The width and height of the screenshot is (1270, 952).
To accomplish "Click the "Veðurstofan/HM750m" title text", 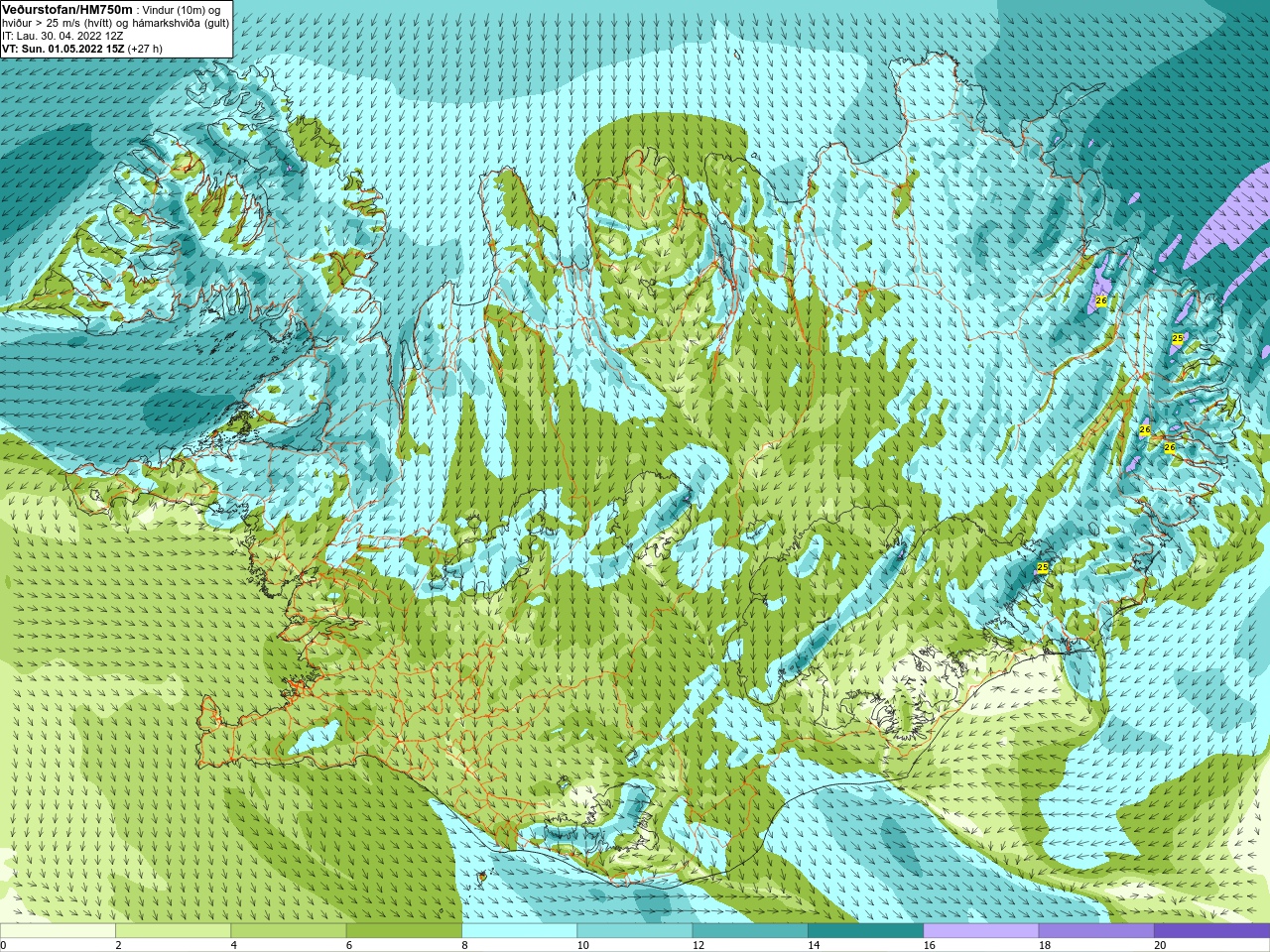I will click(x=66, y=9).
